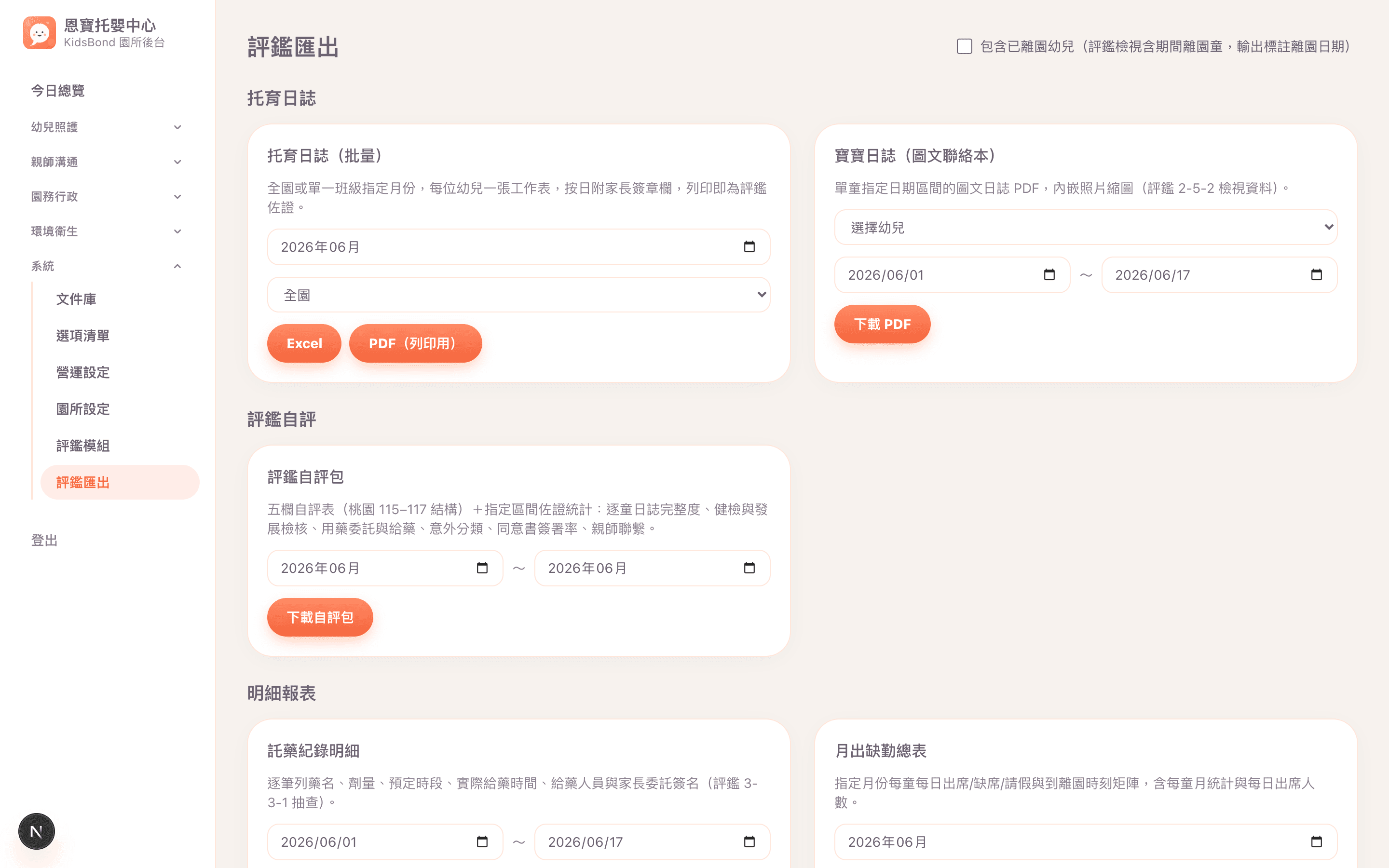Open calendar icon for 寶寶日誌 end date 2026/06/17

(x=1316, y=275)
